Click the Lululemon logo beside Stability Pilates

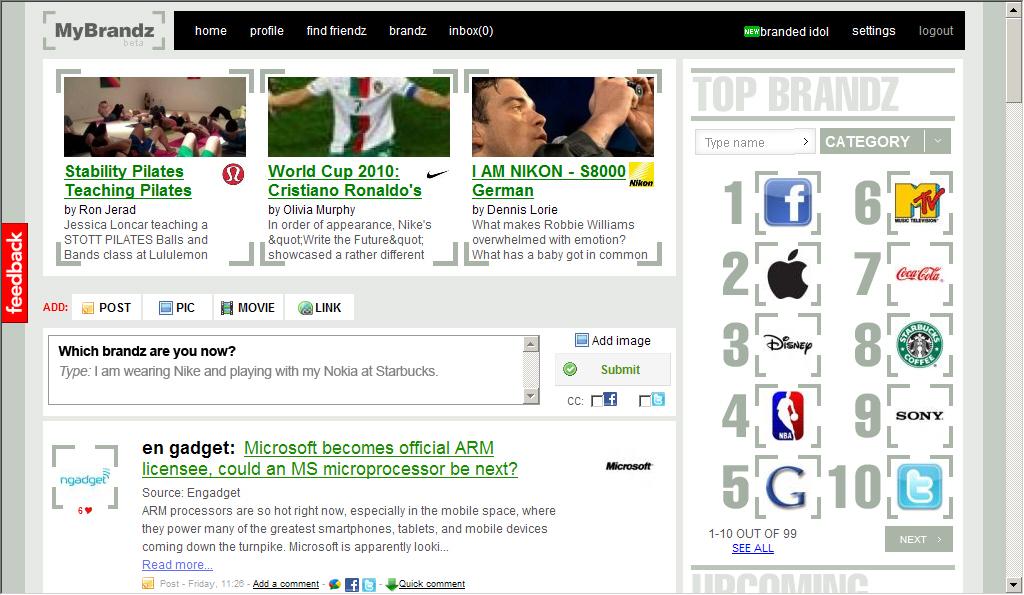[233, 174]
